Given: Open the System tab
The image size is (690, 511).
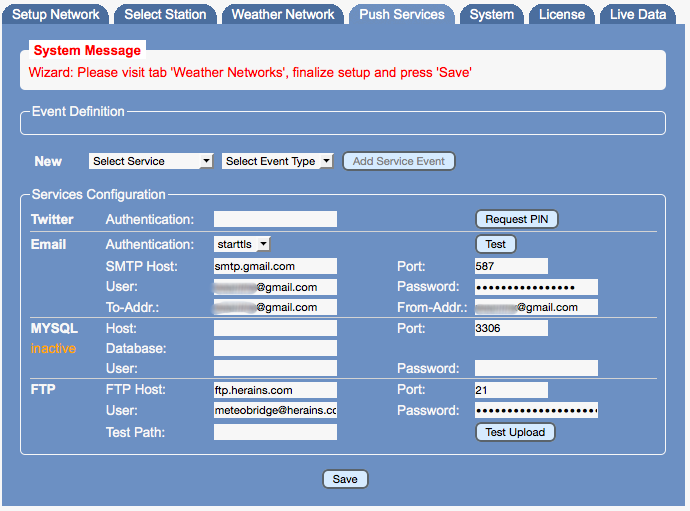Looking at the screenshot, I should (491, 14).
